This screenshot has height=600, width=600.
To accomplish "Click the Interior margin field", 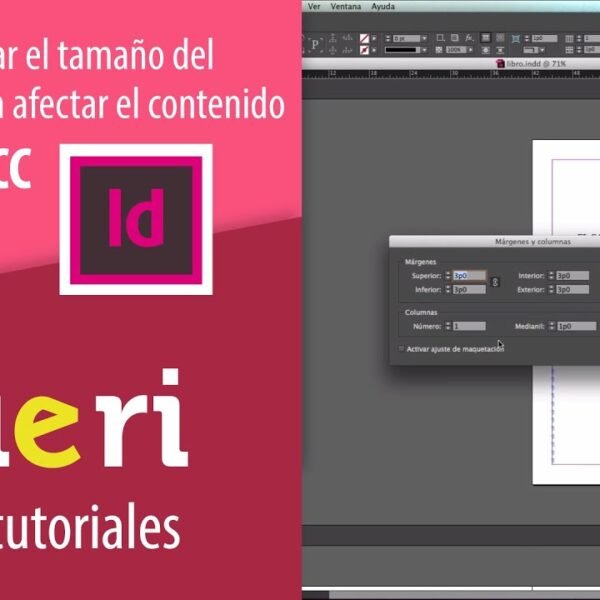I will pos(573,276).
